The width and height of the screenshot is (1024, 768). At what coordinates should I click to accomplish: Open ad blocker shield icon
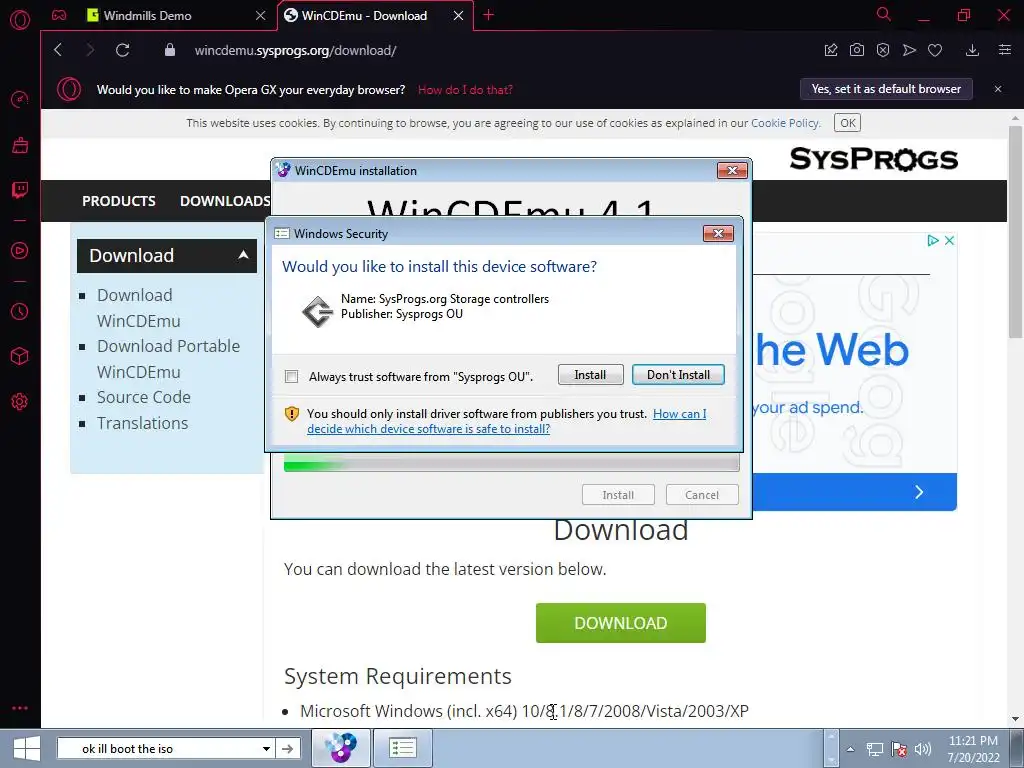(x=883, y=50)
